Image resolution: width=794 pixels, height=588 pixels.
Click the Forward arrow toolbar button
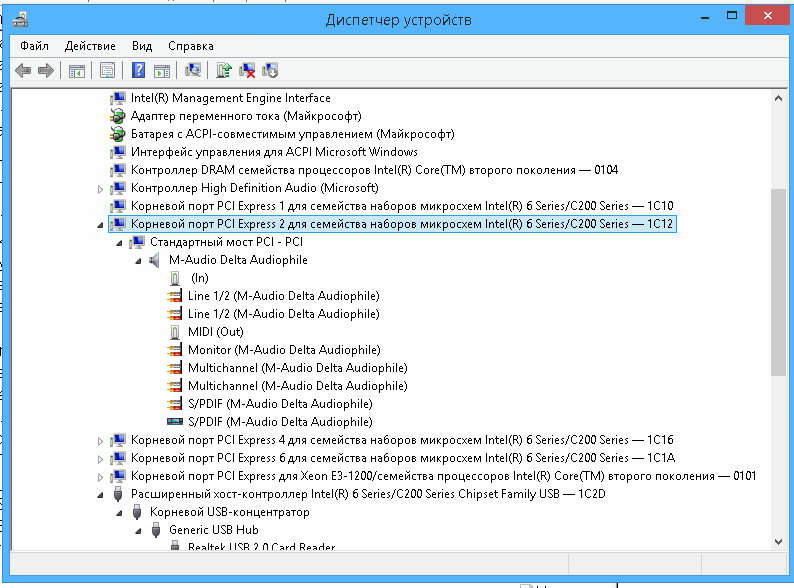46,70
